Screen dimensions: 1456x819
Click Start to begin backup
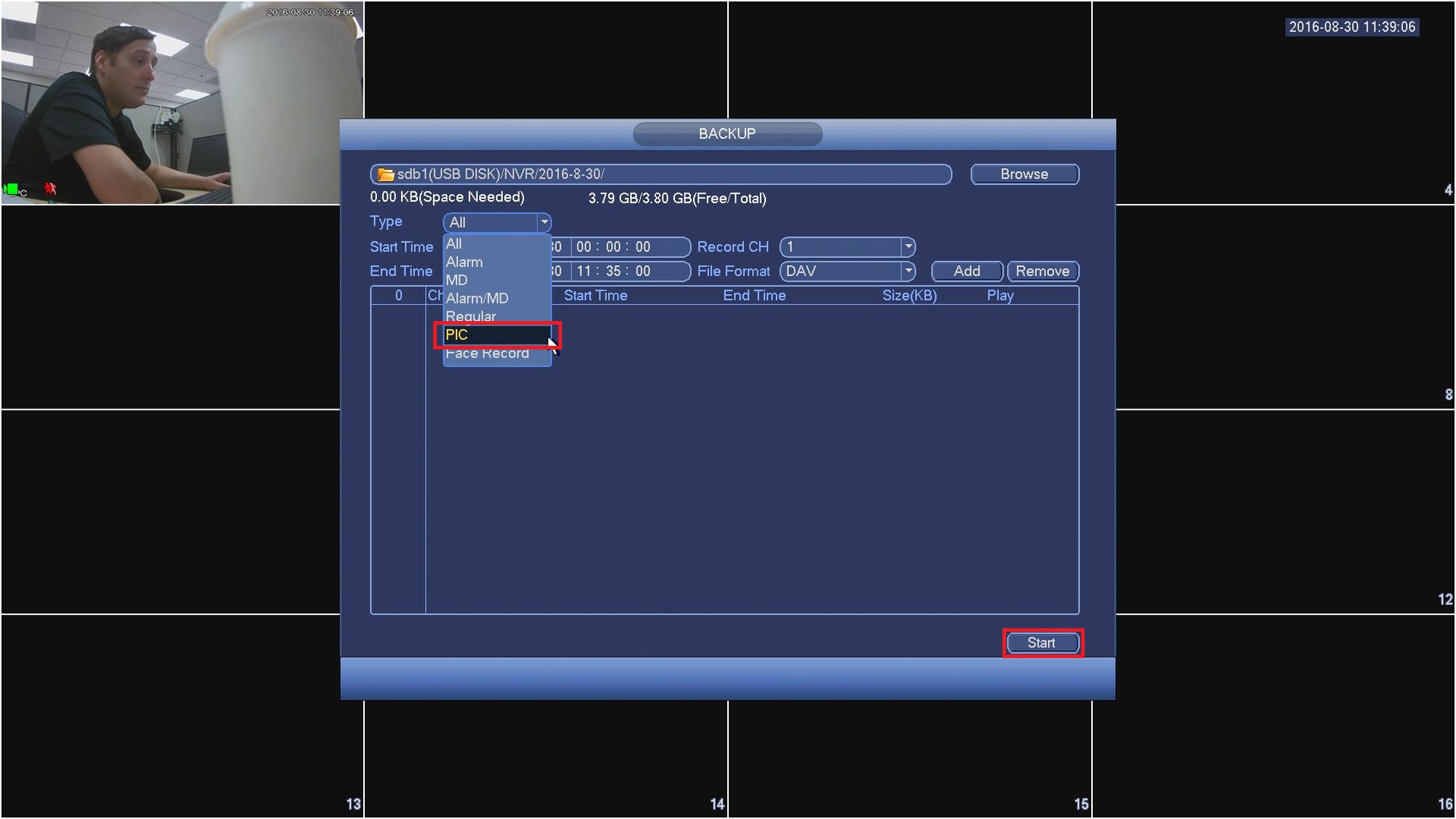coord(1041,643)
